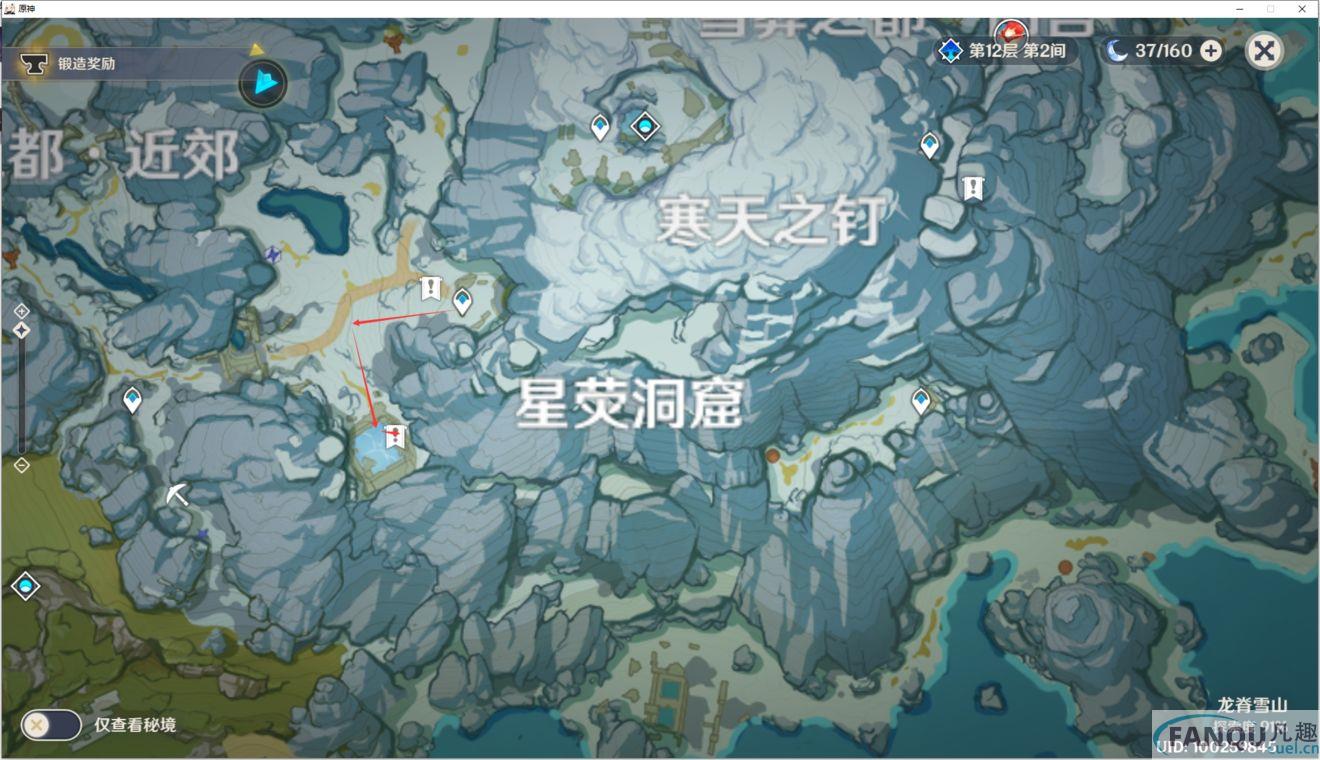Click the blue player position arrow

[263, 83]
